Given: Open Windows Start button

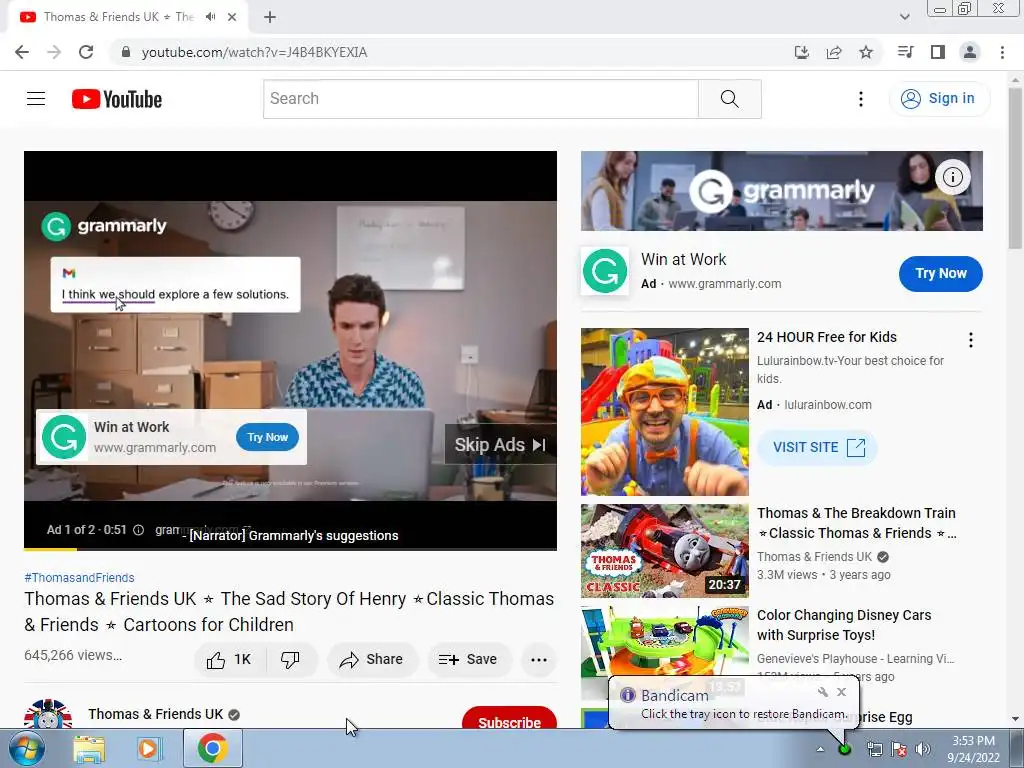Looking at the screenshot, I should point(26,748).
